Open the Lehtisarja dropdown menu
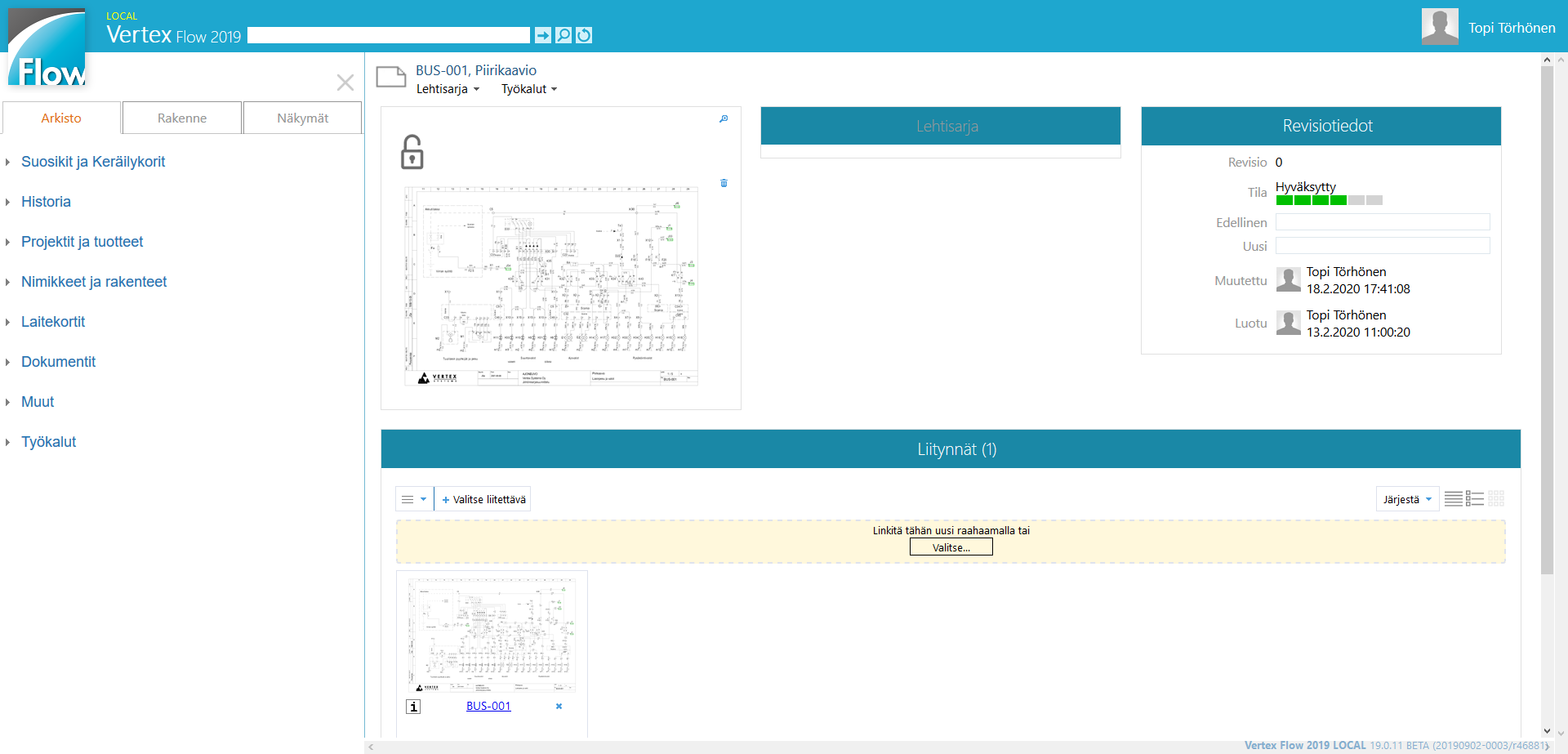This screenshot has width=1568, height=754. coord(448,89)
